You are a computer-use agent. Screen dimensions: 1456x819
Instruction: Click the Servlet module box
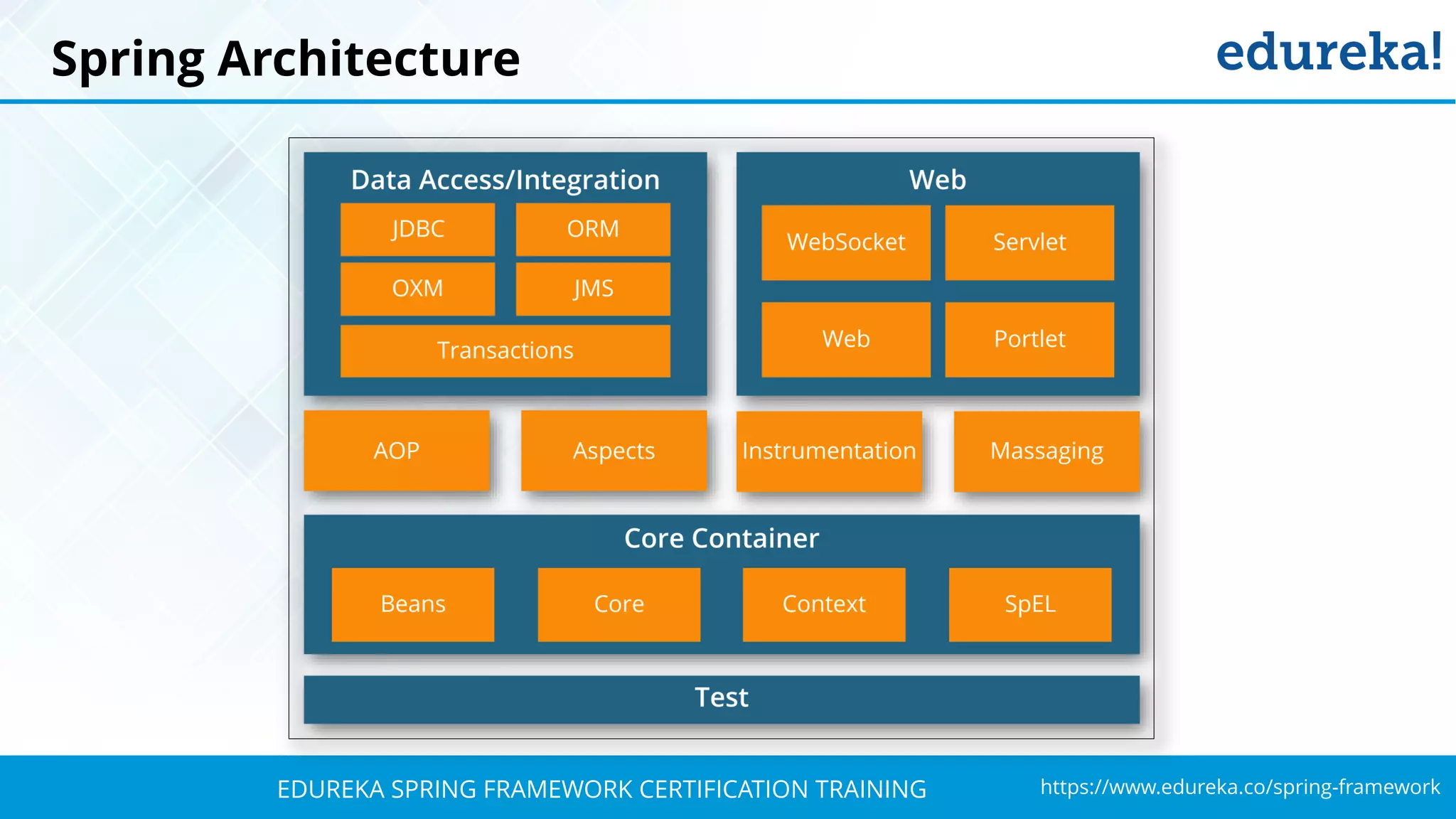pyautogui.click(x=1029, y=242)
